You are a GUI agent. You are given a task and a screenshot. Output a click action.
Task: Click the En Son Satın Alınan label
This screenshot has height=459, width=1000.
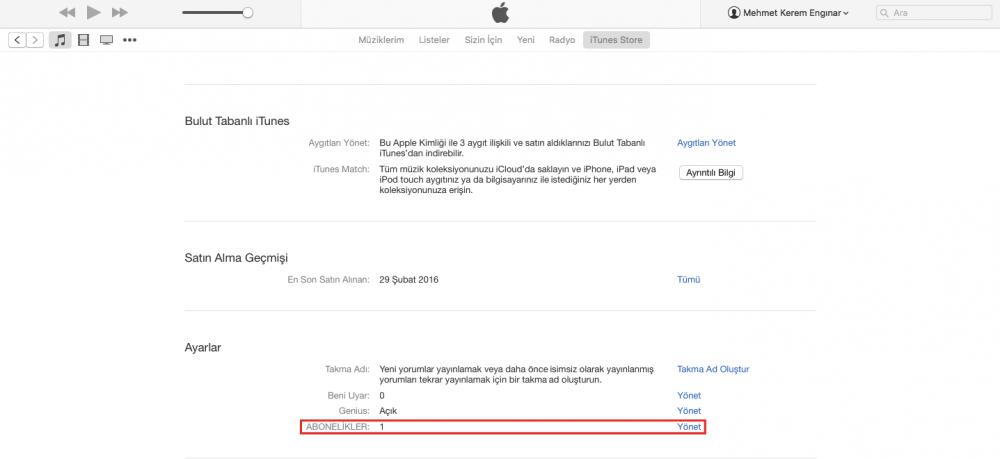pyautogui.click(x=329, y=279)
